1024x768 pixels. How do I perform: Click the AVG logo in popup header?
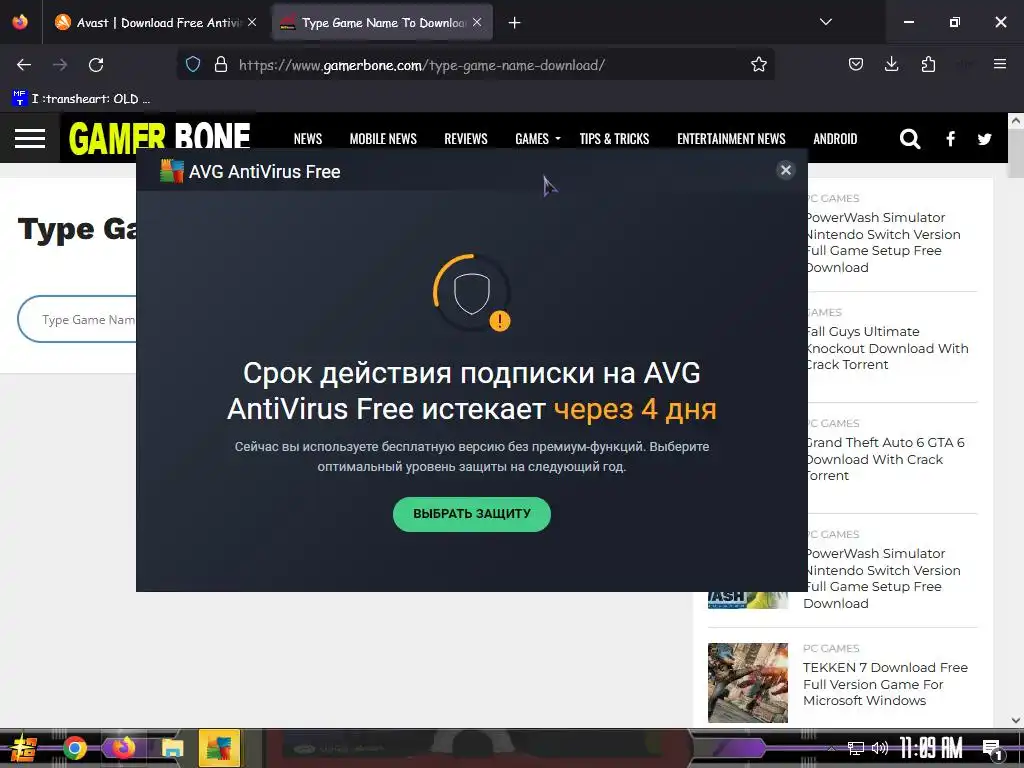pos(172,171)
